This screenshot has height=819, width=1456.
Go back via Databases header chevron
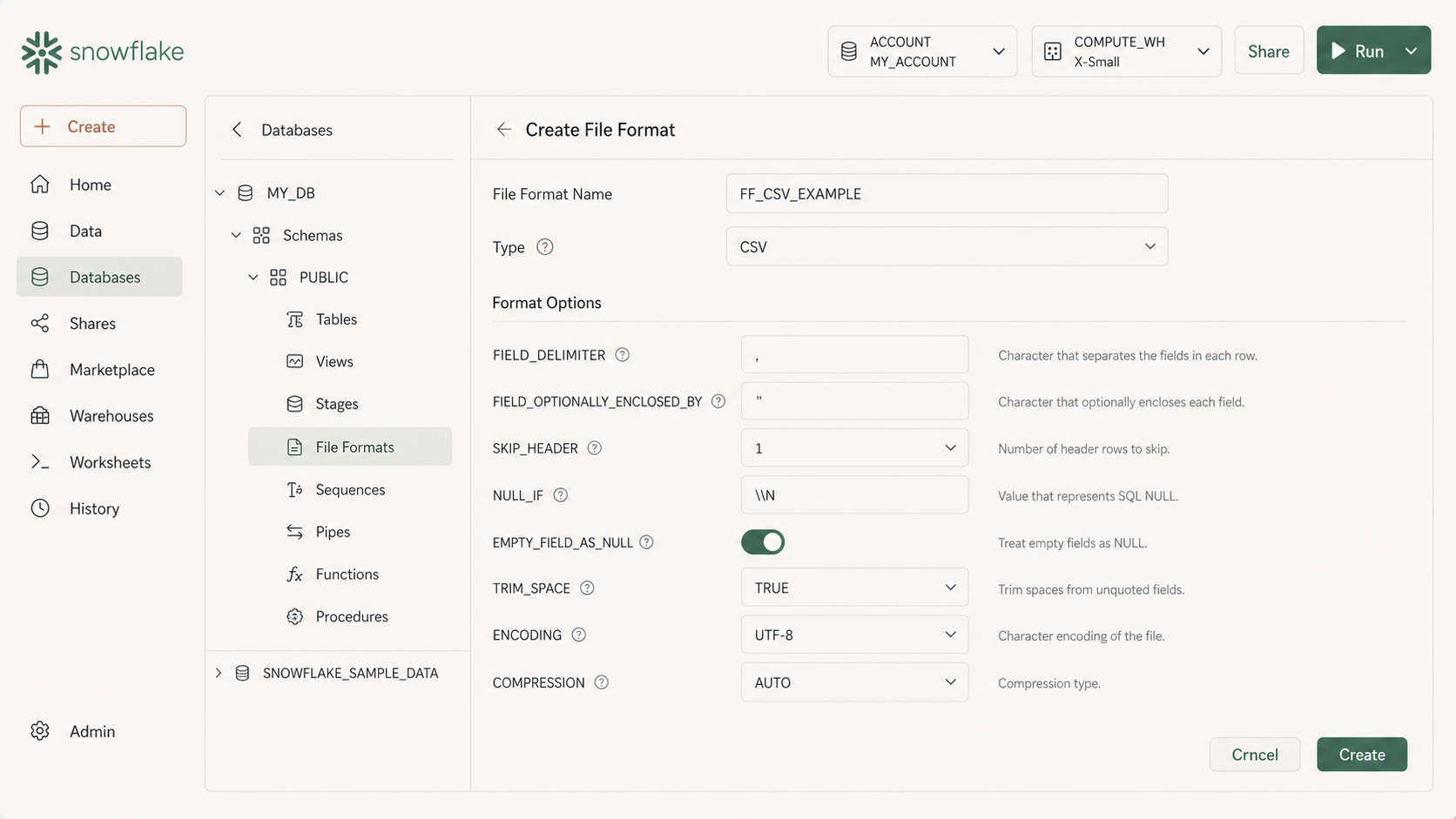tap(237, 130)
